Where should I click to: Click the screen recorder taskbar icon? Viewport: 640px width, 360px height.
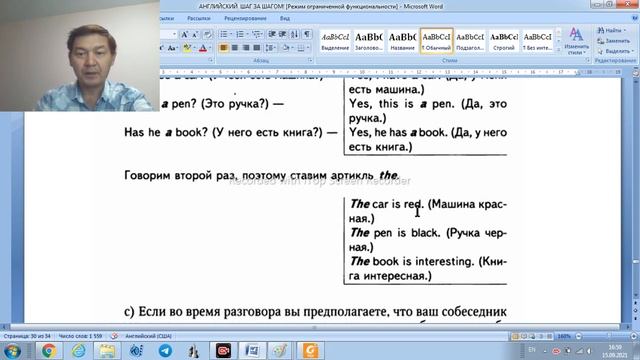tap(223, 351)
